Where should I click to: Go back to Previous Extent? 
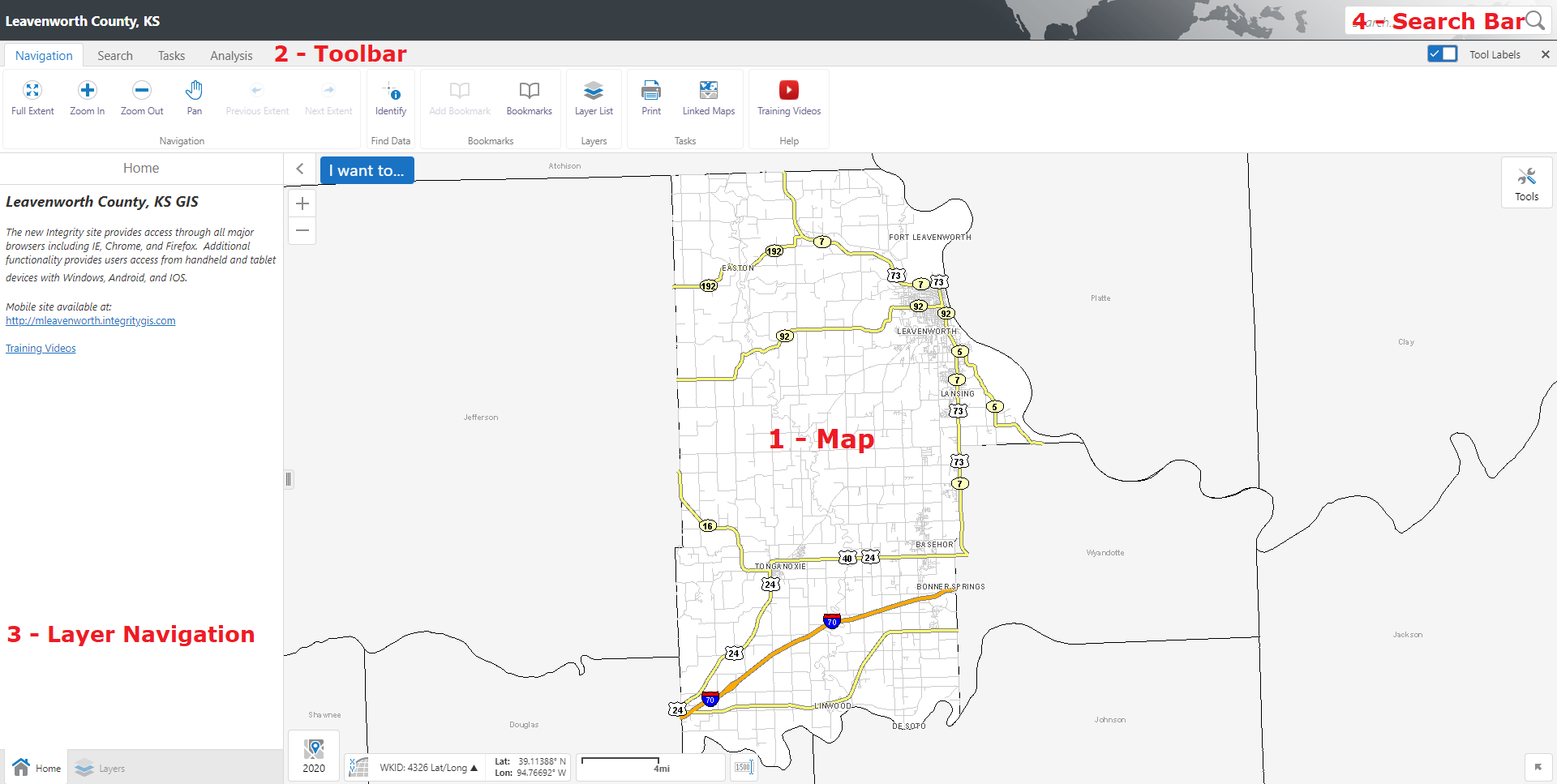(257, 99)
